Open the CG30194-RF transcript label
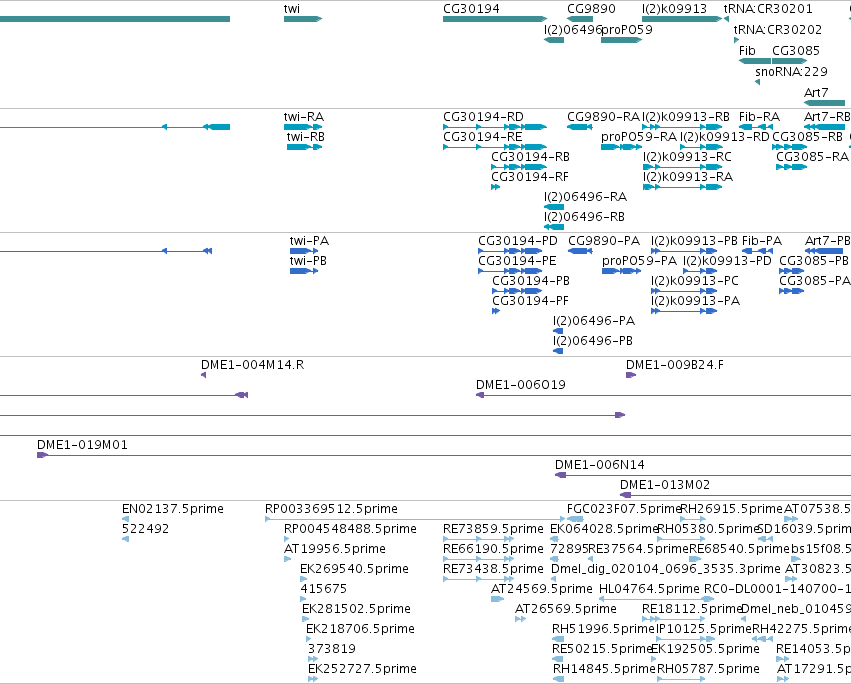The image size is (851, 684). pos(530,177)
